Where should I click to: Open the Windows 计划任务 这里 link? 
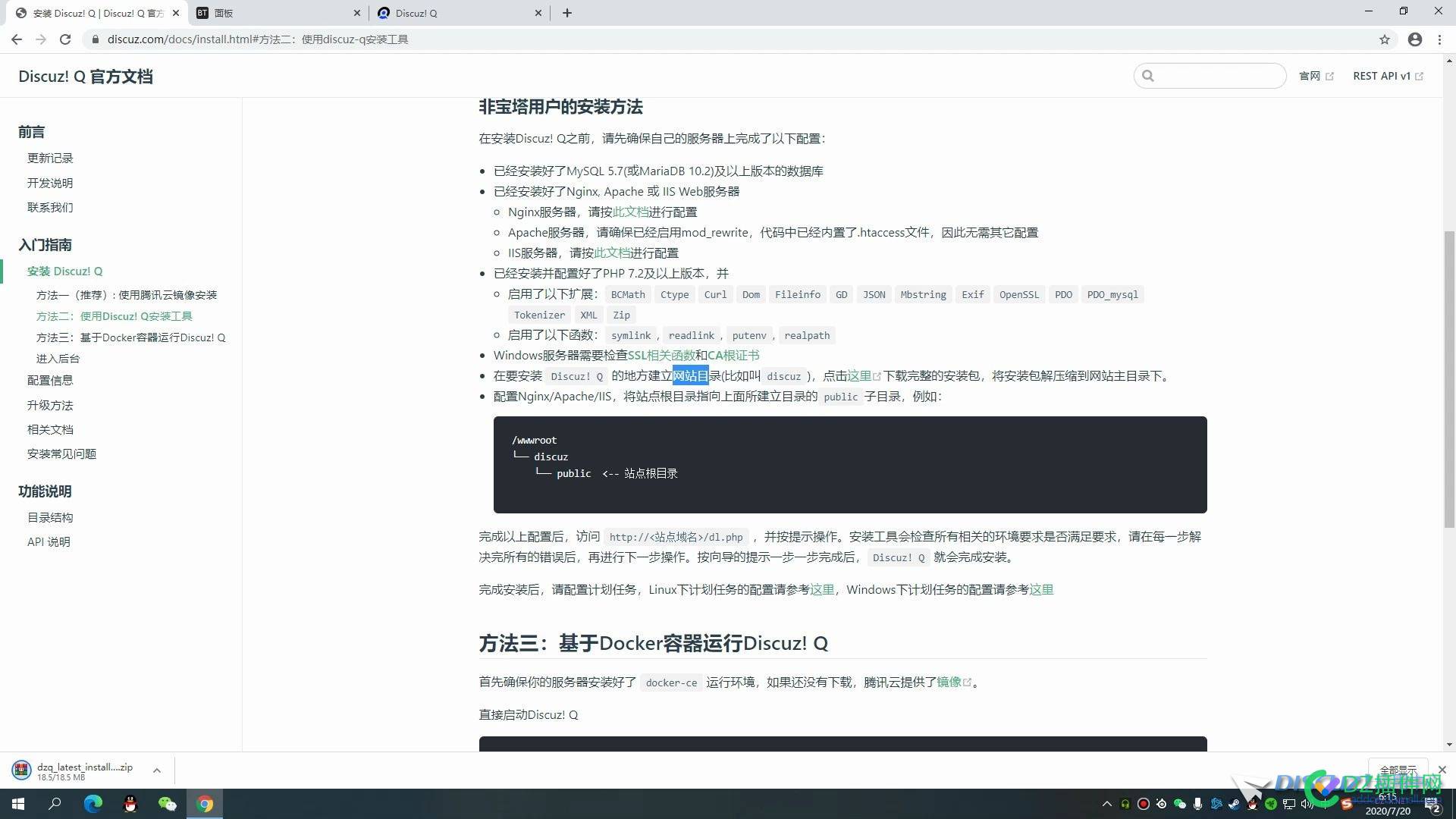[1041, 589]
